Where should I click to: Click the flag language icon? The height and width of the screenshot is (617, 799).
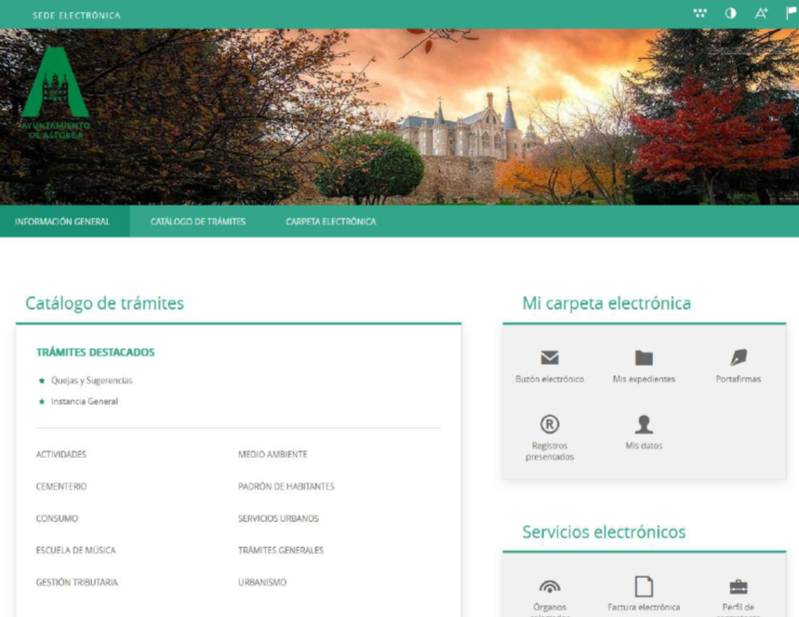coord(791,13)
